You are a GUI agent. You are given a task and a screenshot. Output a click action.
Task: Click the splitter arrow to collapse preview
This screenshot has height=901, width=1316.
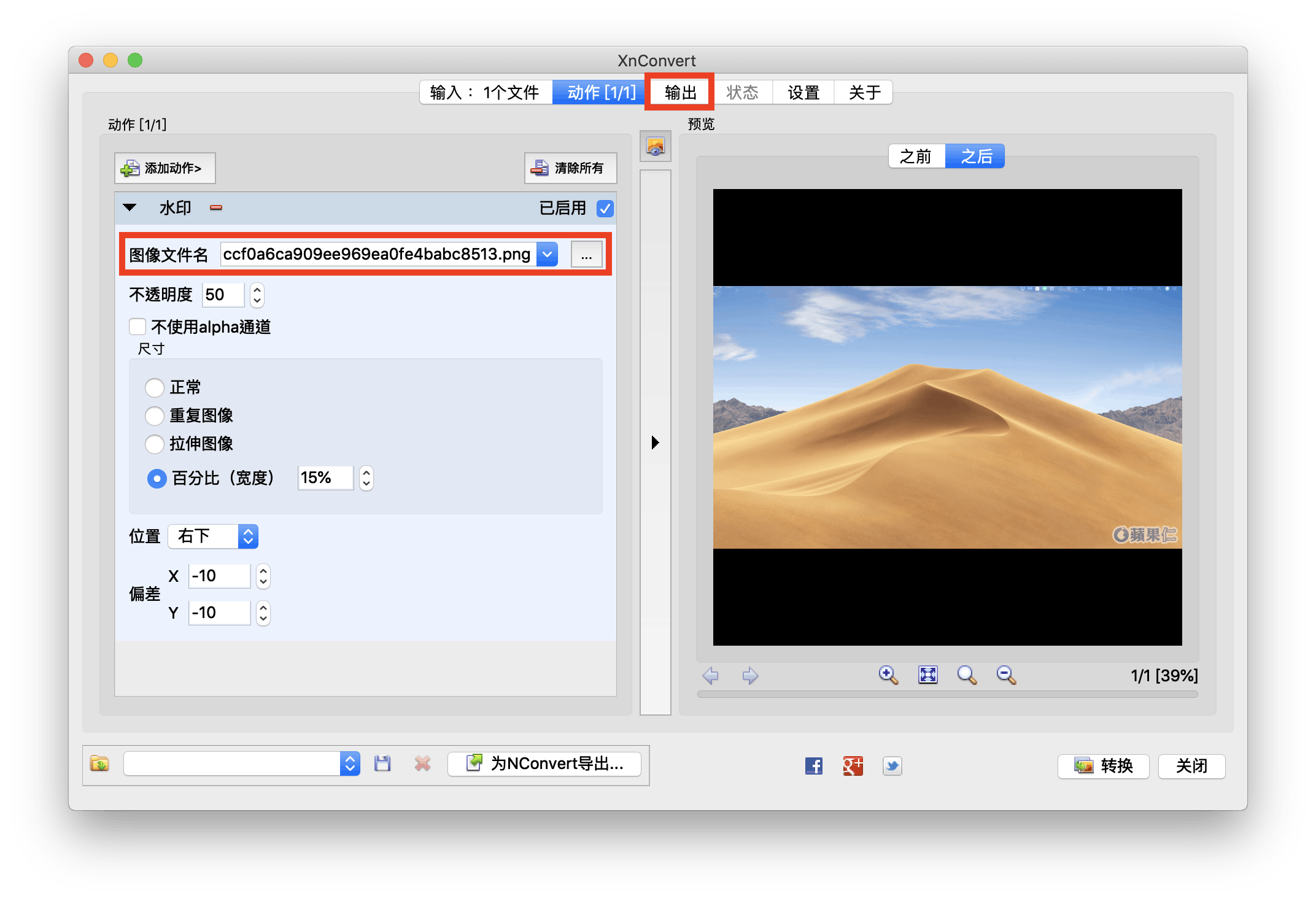click(x=655, y=443)
